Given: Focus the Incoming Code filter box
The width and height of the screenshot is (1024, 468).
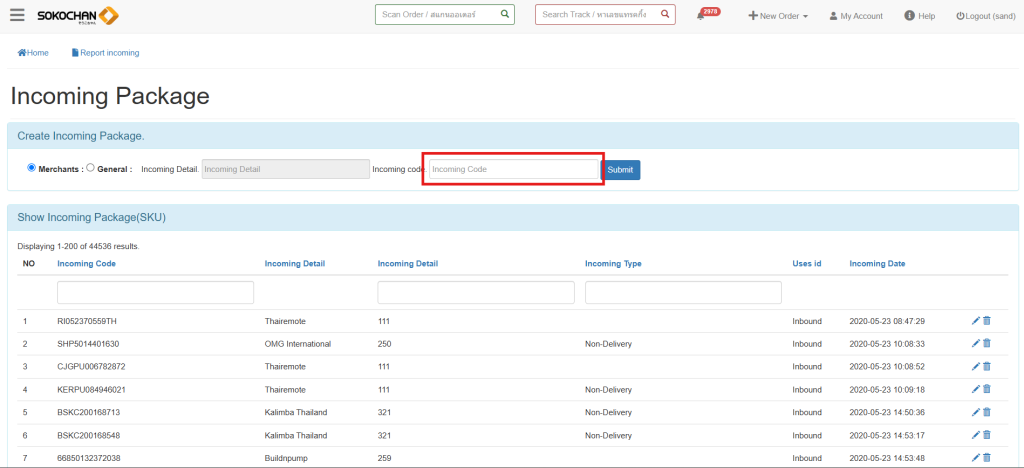Looking at the screenshot, I should coord(155,292).
